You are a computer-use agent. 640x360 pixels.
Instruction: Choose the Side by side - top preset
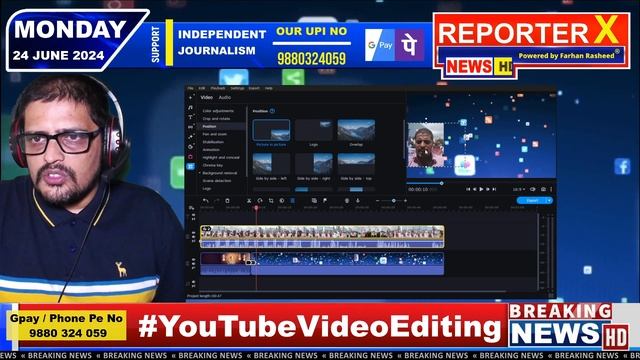pos(356,164)
